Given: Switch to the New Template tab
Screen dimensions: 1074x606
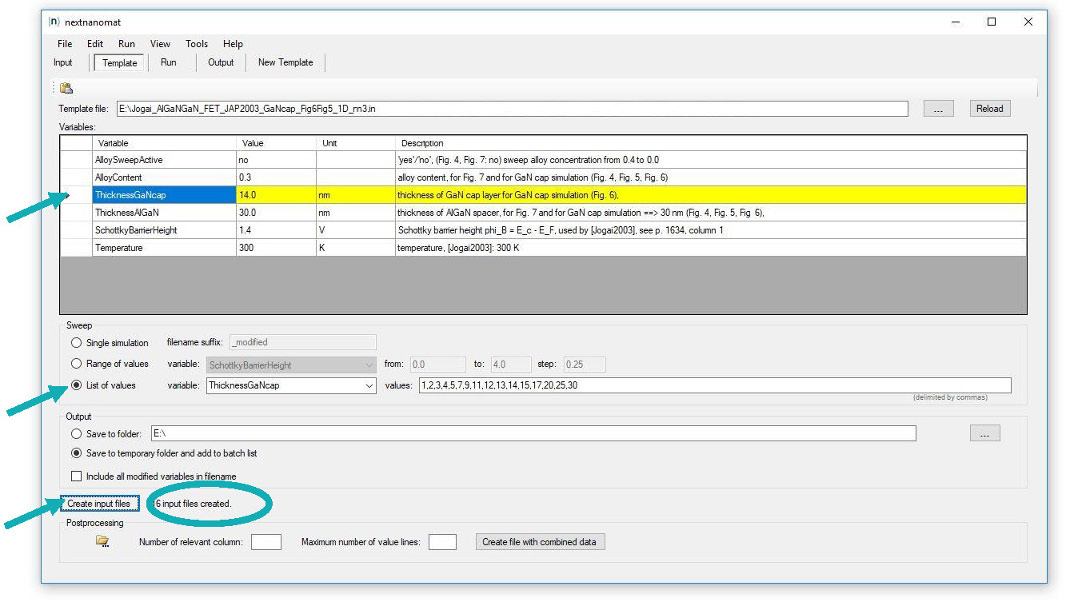Looking at the screenshot, I should tap(285, 62).
